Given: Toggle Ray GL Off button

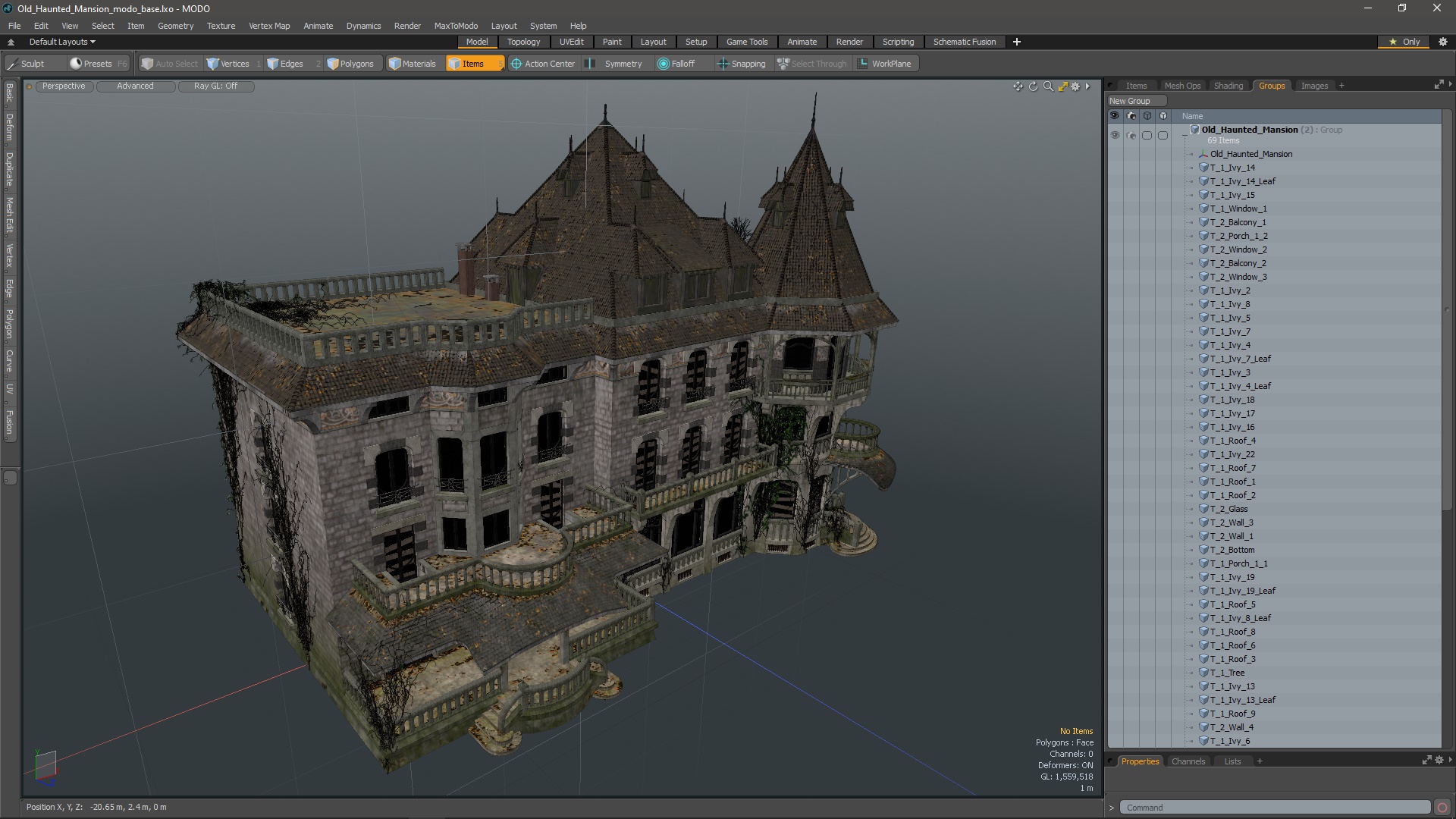Looking at the screenshot, I should [215, 86].
